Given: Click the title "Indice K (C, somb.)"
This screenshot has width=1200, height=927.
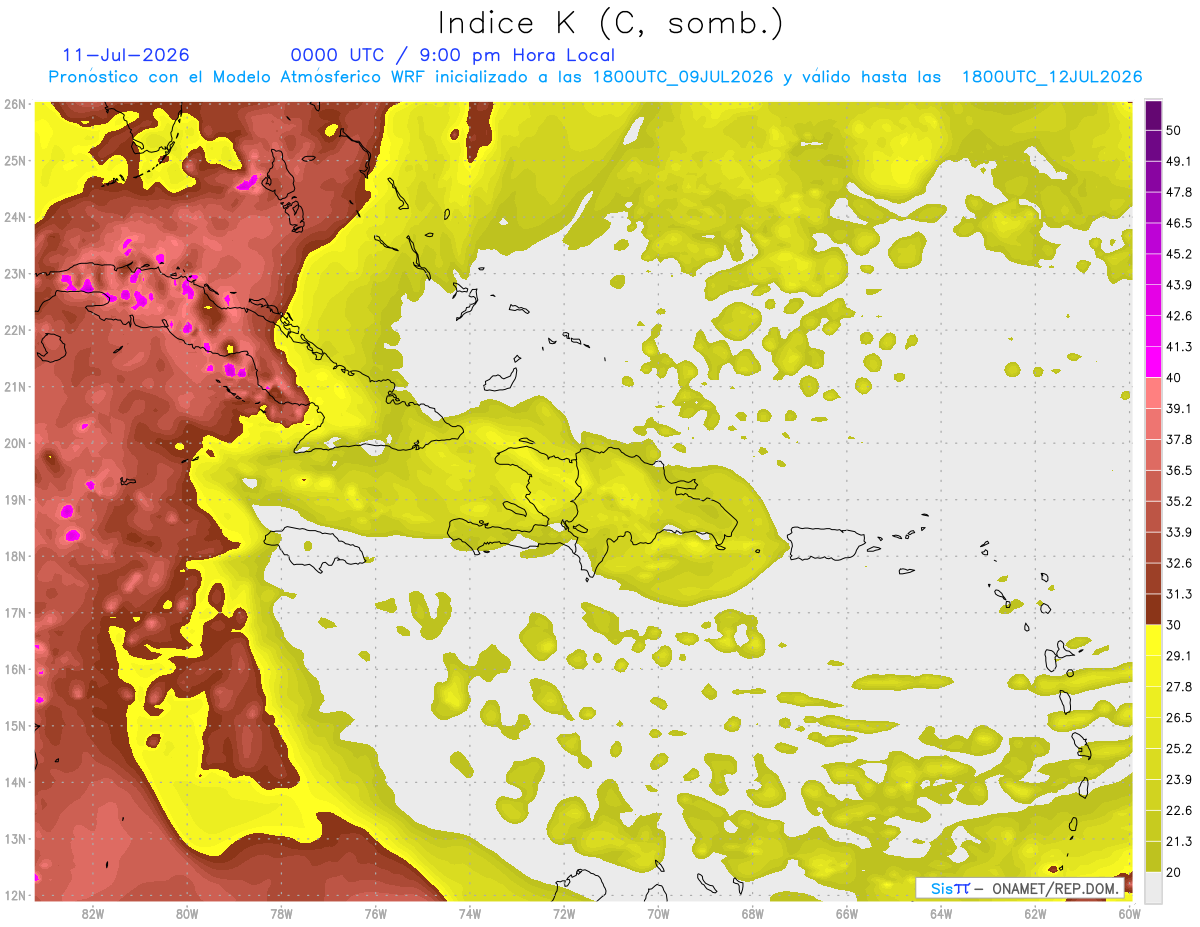Looking at the screenshot, I should pos(611,24).
